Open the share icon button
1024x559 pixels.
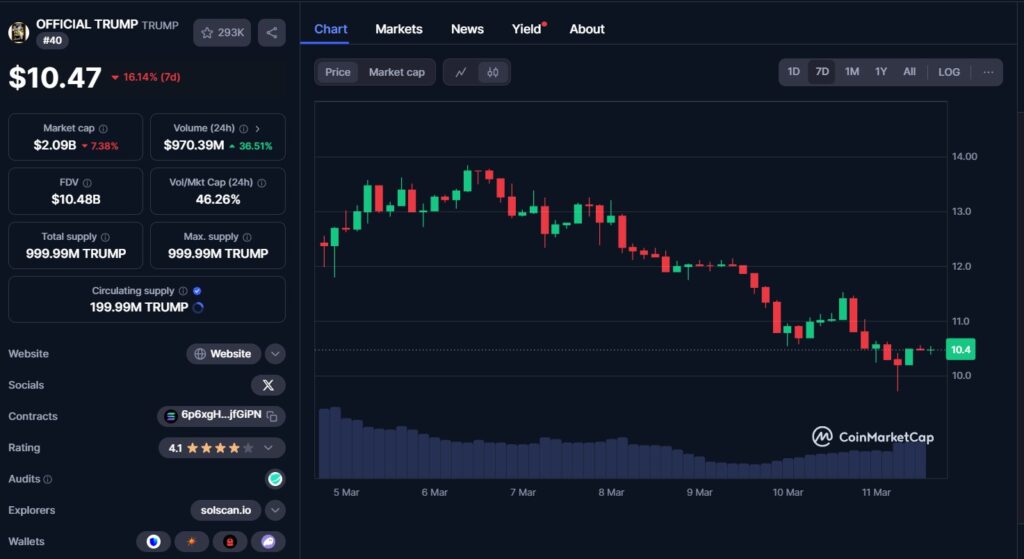point(272,33)
